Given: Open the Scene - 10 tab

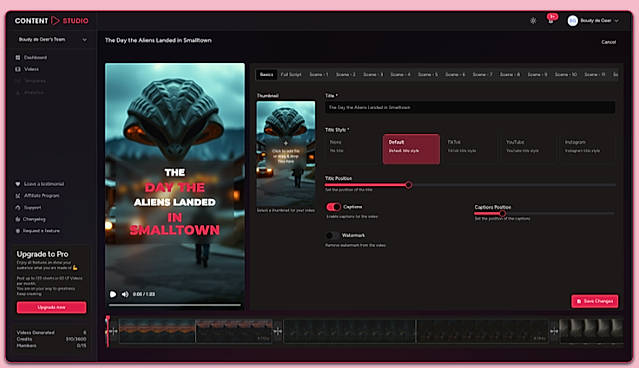Looking at the screenshot, I should click(566, 75).
